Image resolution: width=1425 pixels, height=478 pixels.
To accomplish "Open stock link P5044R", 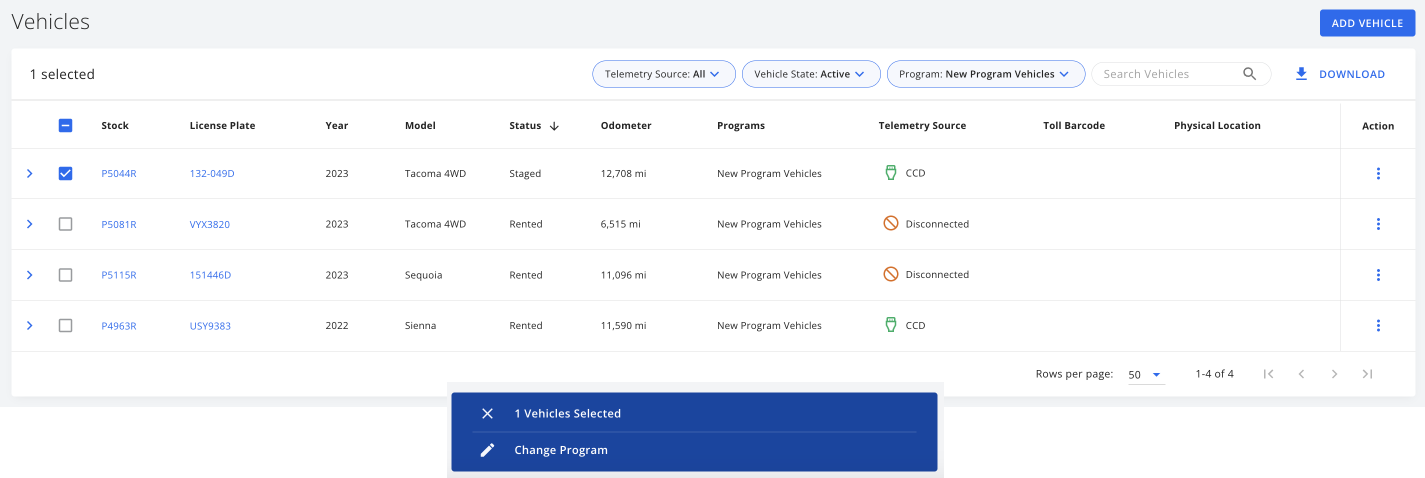I will tap(119, 174).
